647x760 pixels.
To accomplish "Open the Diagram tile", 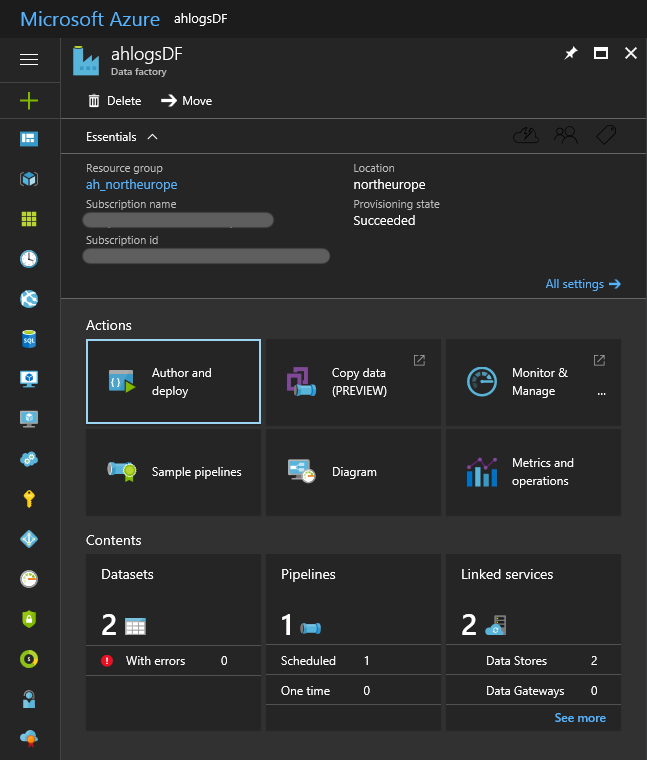I will coord(353,472).
